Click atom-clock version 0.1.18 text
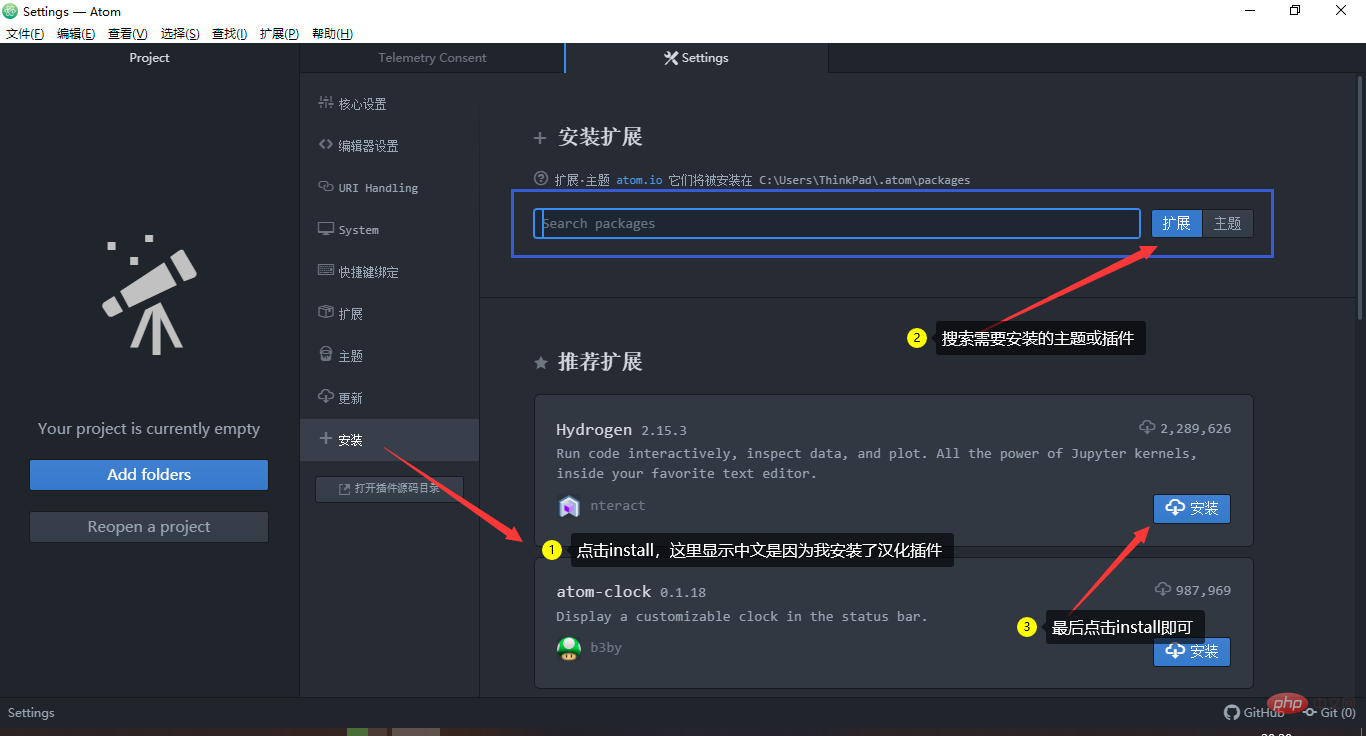1366x736 pixels. [x=683, y=593]
